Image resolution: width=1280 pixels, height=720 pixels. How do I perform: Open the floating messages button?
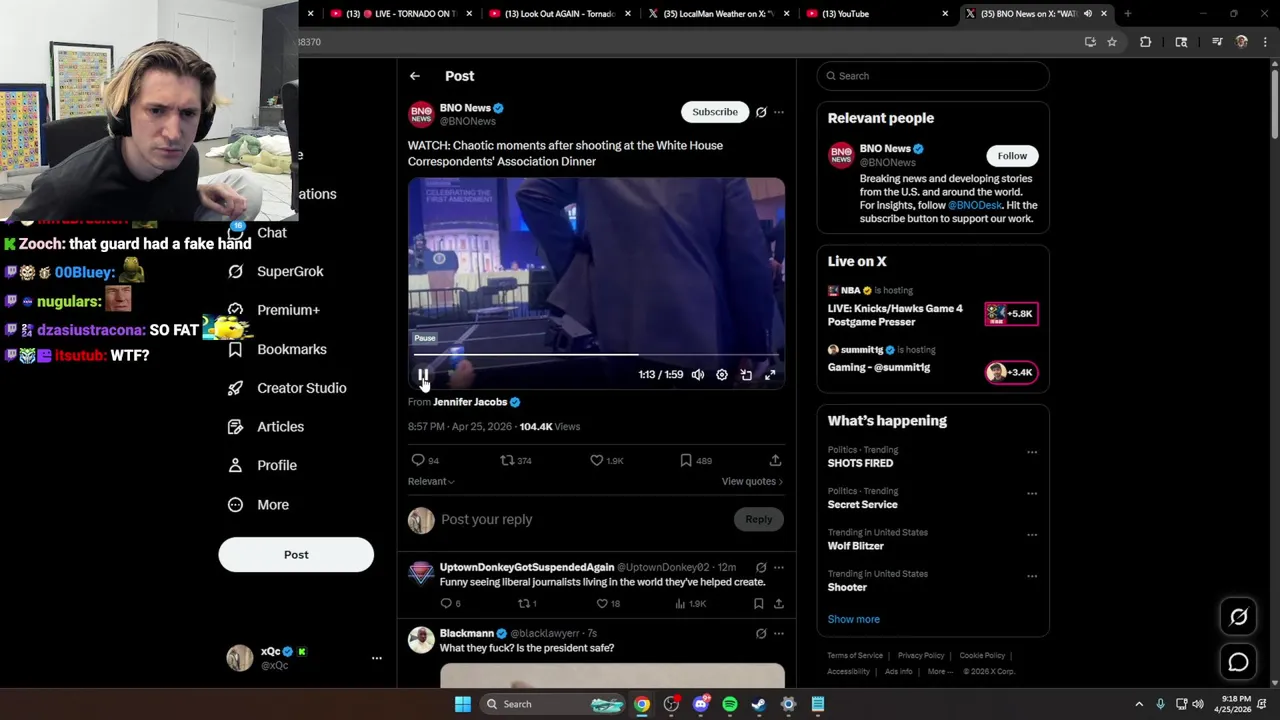point(1238,662)
